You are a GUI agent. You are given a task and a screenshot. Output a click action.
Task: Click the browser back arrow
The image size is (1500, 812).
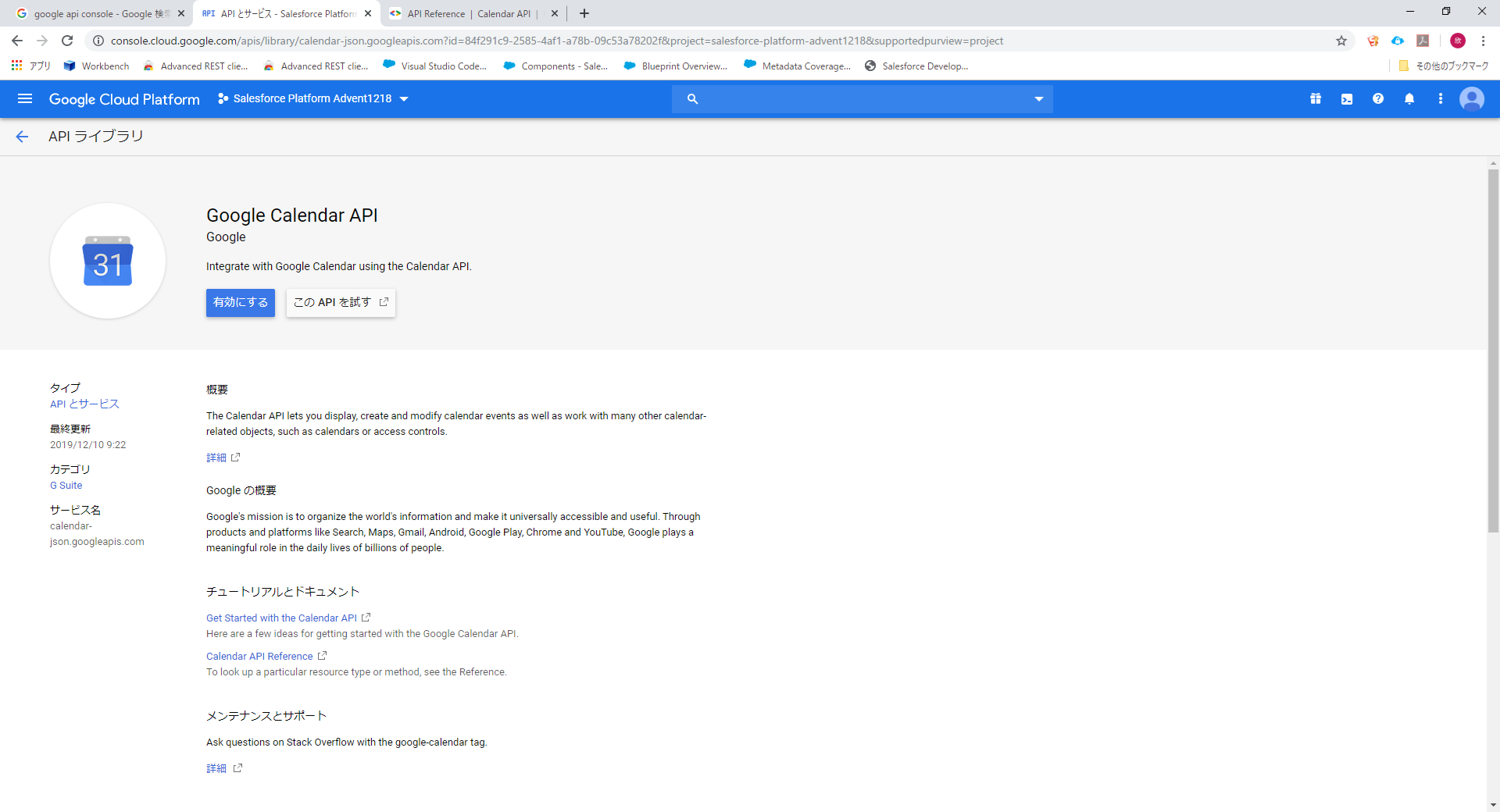coord(17,41)
